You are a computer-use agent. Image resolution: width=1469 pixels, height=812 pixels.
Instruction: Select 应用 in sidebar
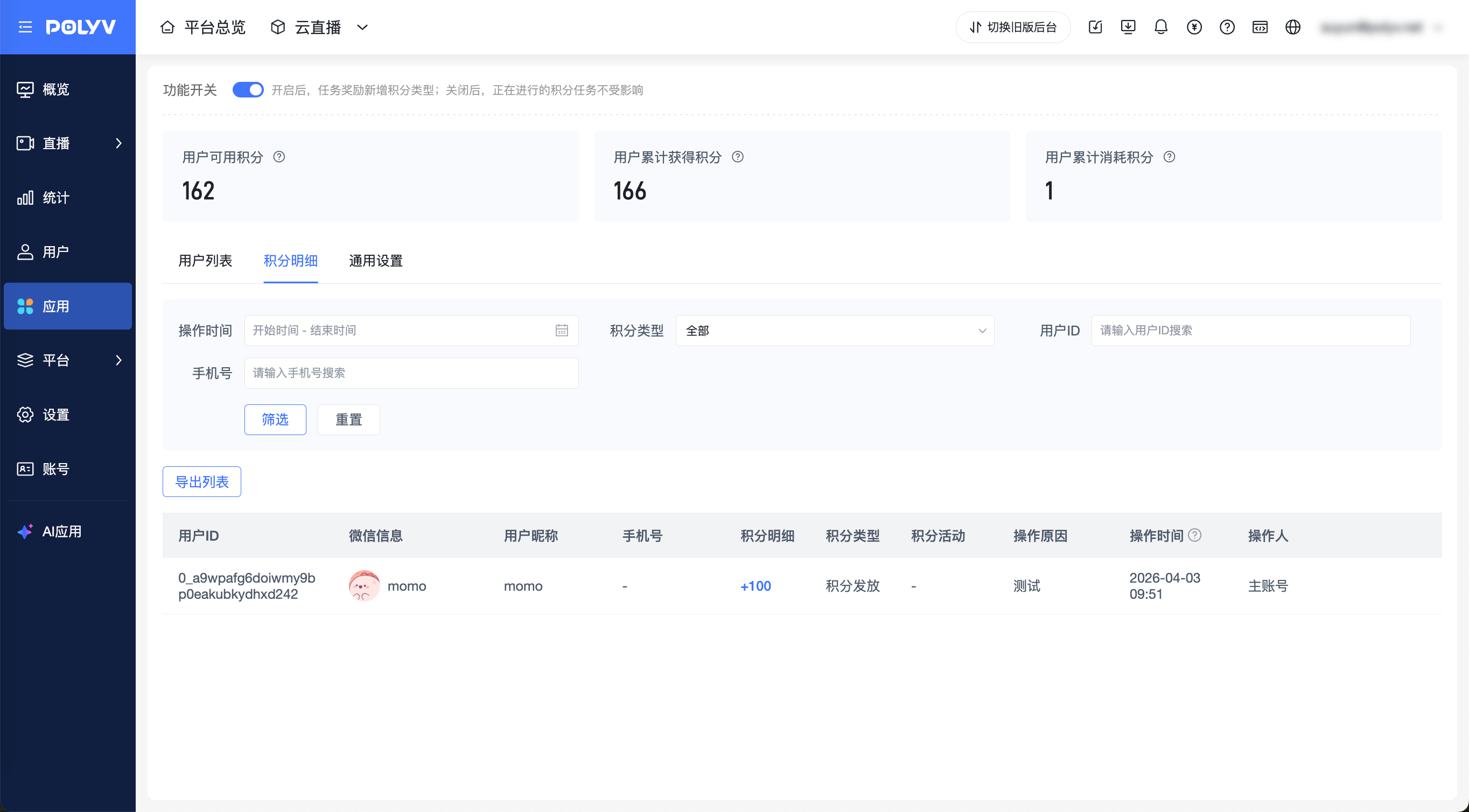pos(68,306)
